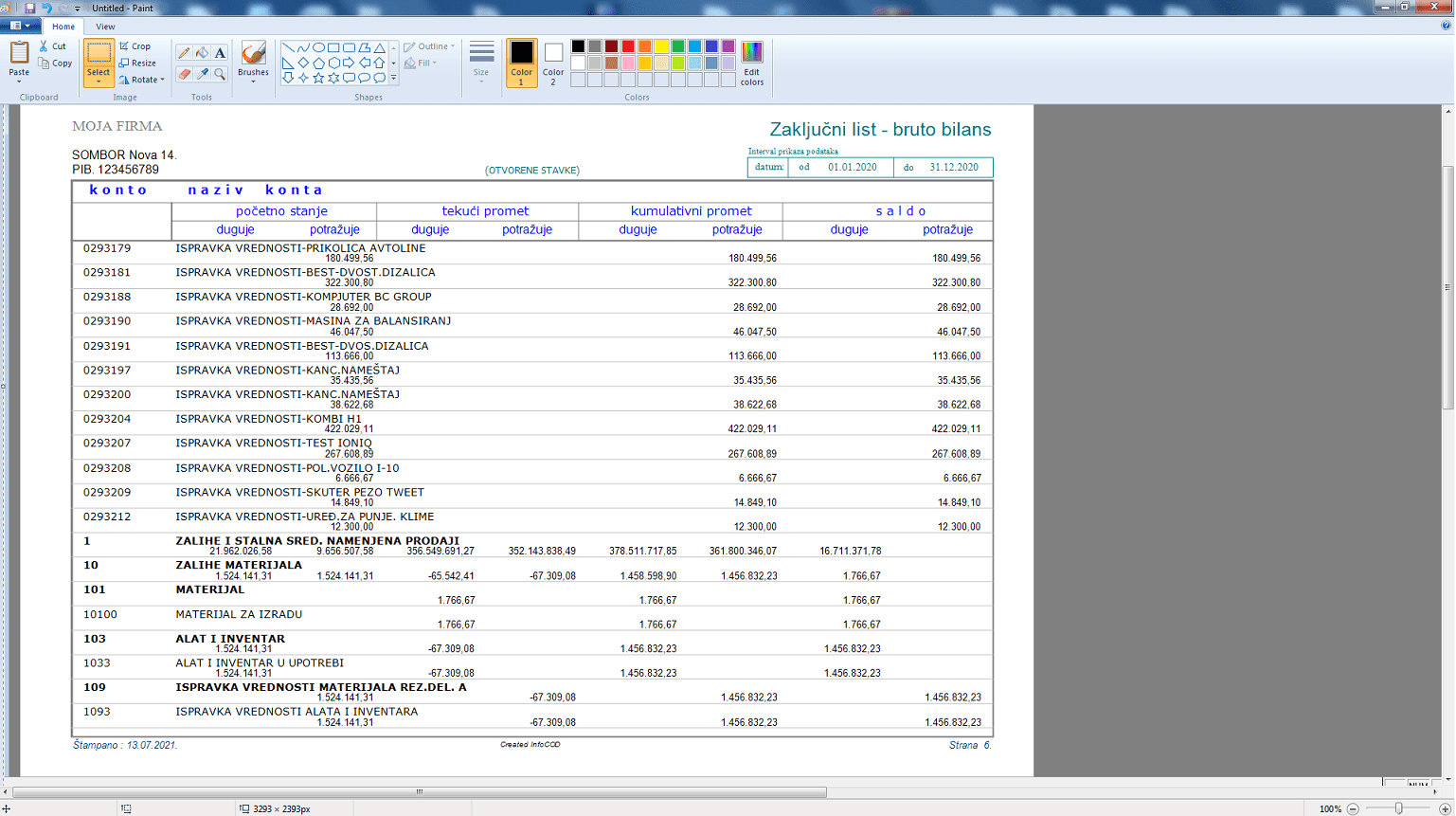Select the Eraser tool
Viewport: 1456px width, 816px height.
tap(184, 74)
